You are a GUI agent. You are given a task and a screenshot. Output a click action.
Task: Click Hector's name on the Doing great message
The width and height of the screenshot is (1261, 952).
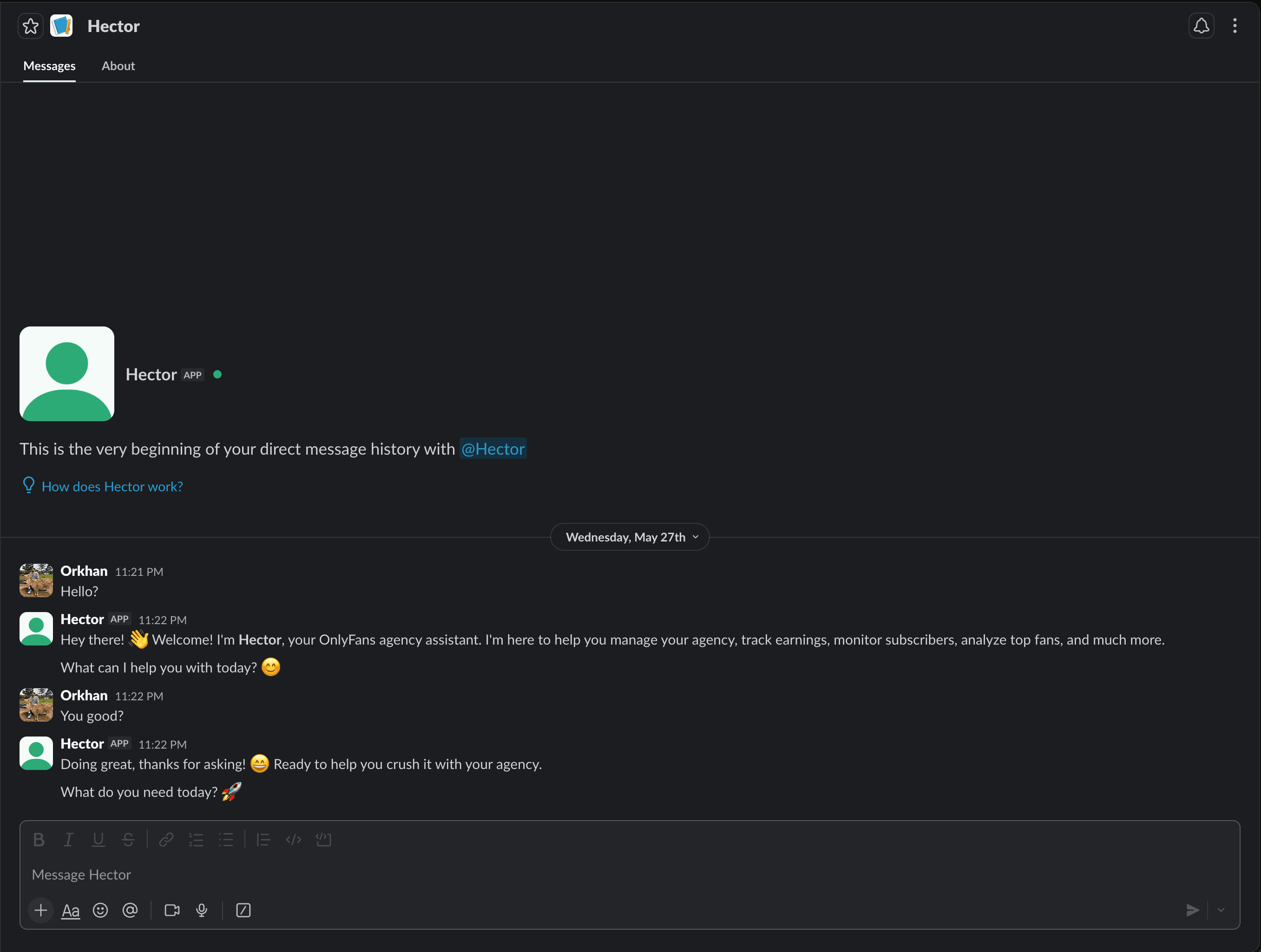tap(82, 743)
